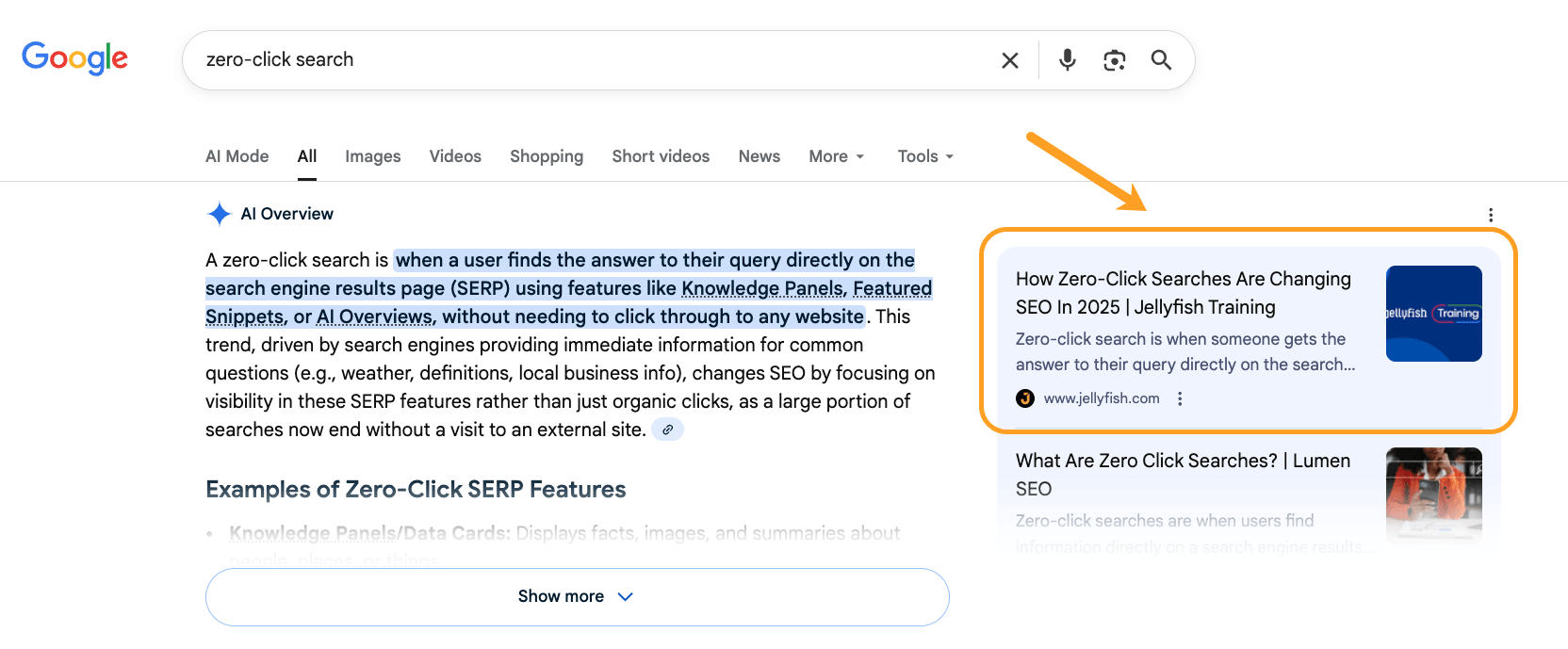
Task: Start voice search with microphone icon
Action: 1067,60
